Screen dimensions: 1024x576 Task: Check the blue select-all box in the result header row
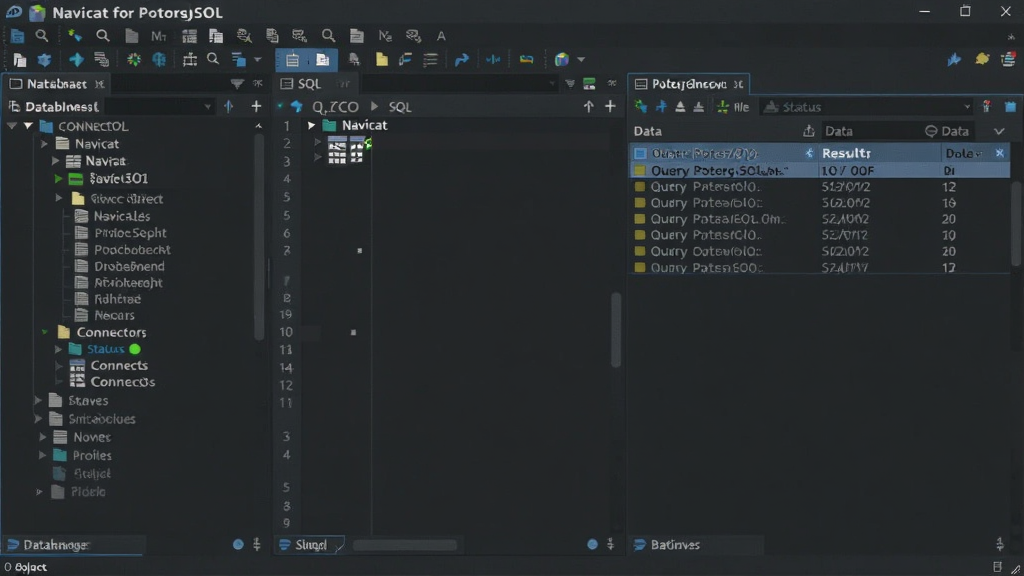click(640, 153)
